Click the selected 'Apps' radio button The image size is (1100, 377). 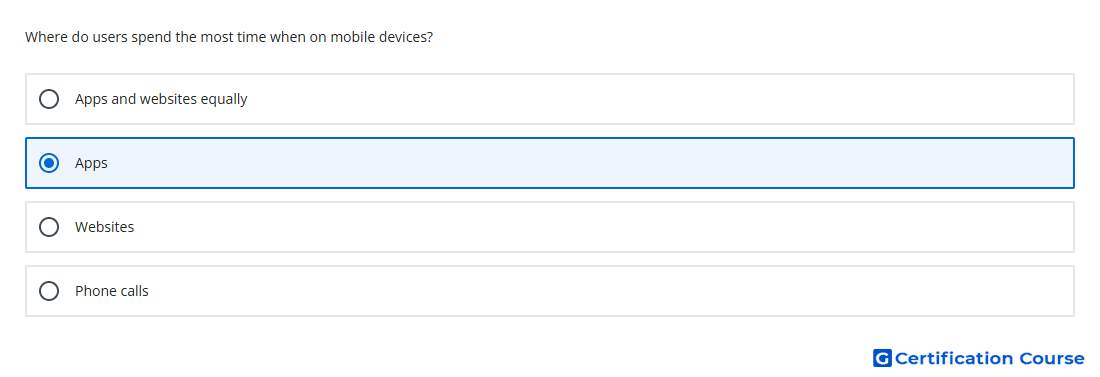pyautogui.click(x=49, y=163)
